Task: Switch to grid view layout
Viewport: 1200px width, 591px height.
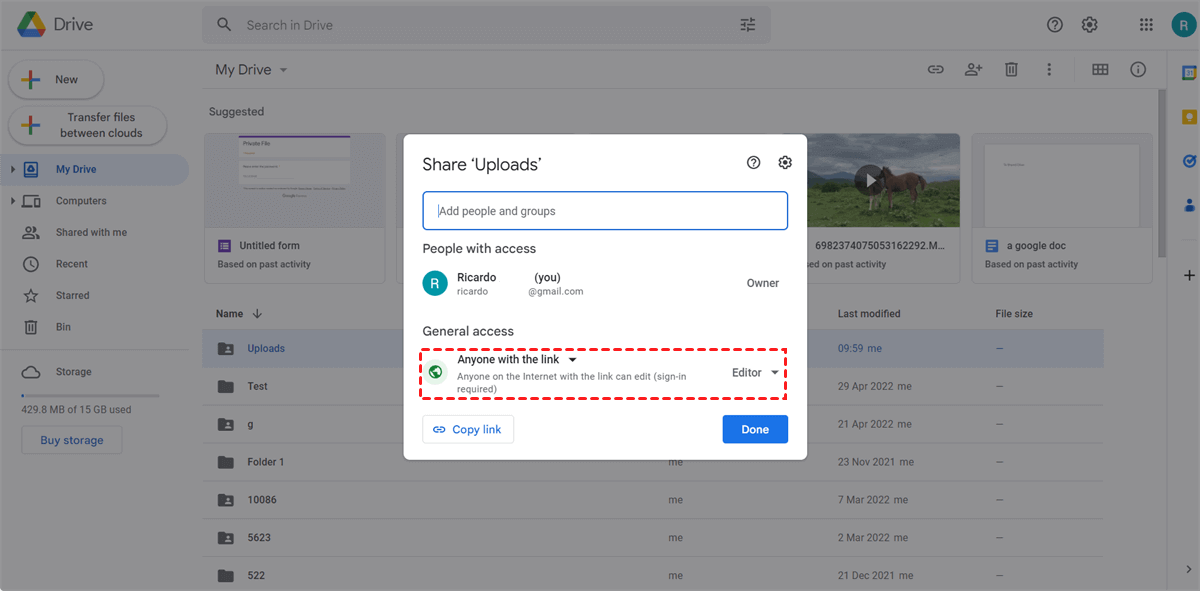Action: [1100, 69]
